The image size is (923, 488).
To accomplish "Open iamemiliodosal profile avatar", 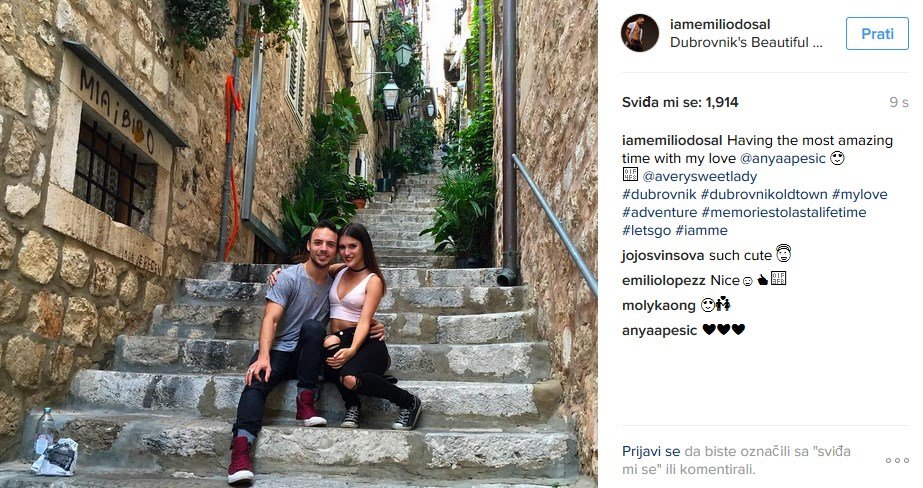I will coord(640,33).
